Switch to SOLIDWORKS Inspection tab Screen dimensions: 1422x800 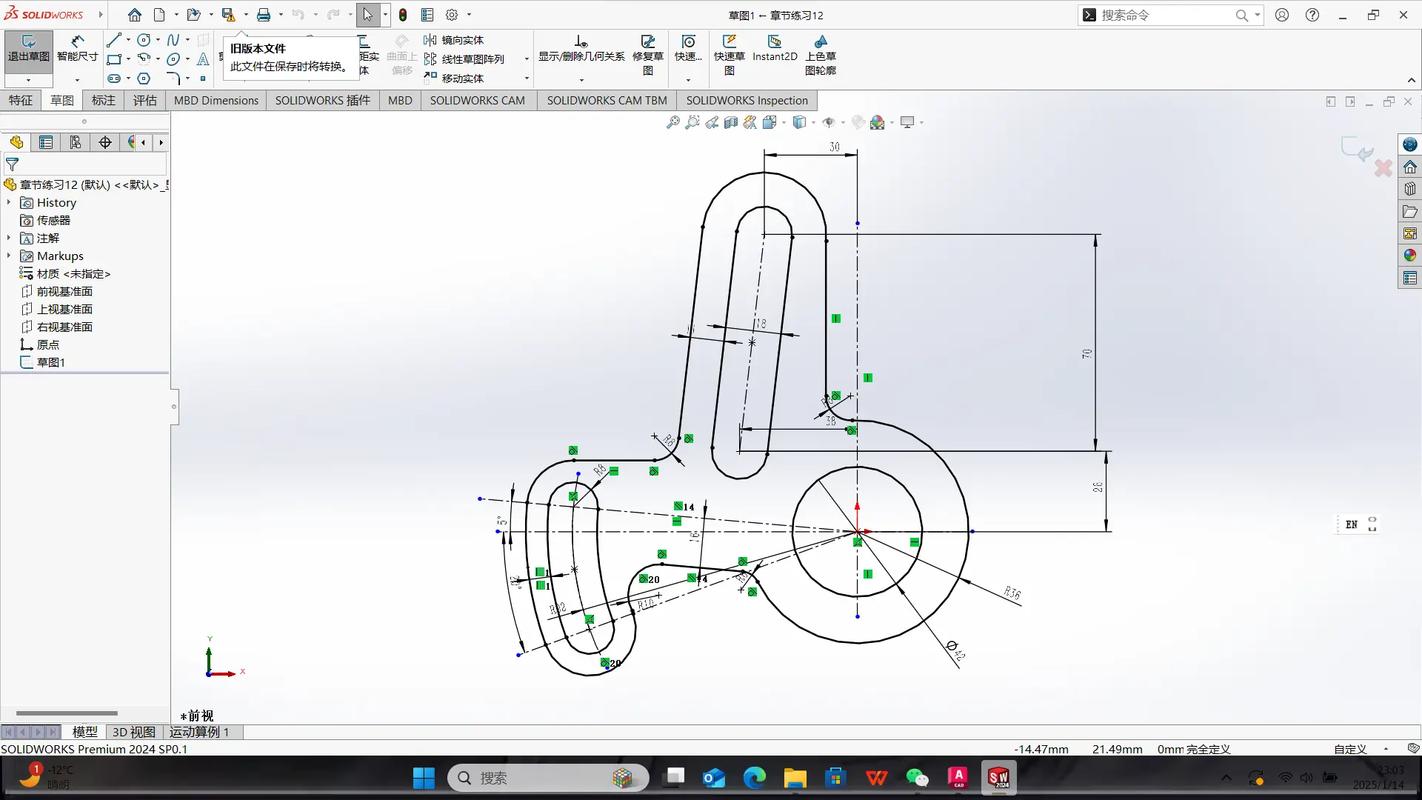click(x=747, y=100)
